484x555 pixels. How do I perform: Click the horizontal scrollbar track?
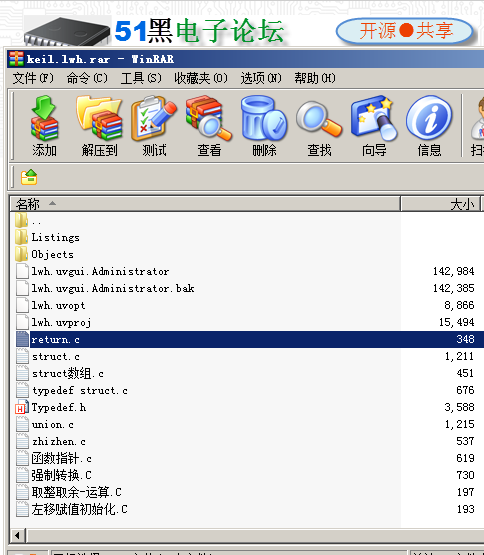[255, 535]
